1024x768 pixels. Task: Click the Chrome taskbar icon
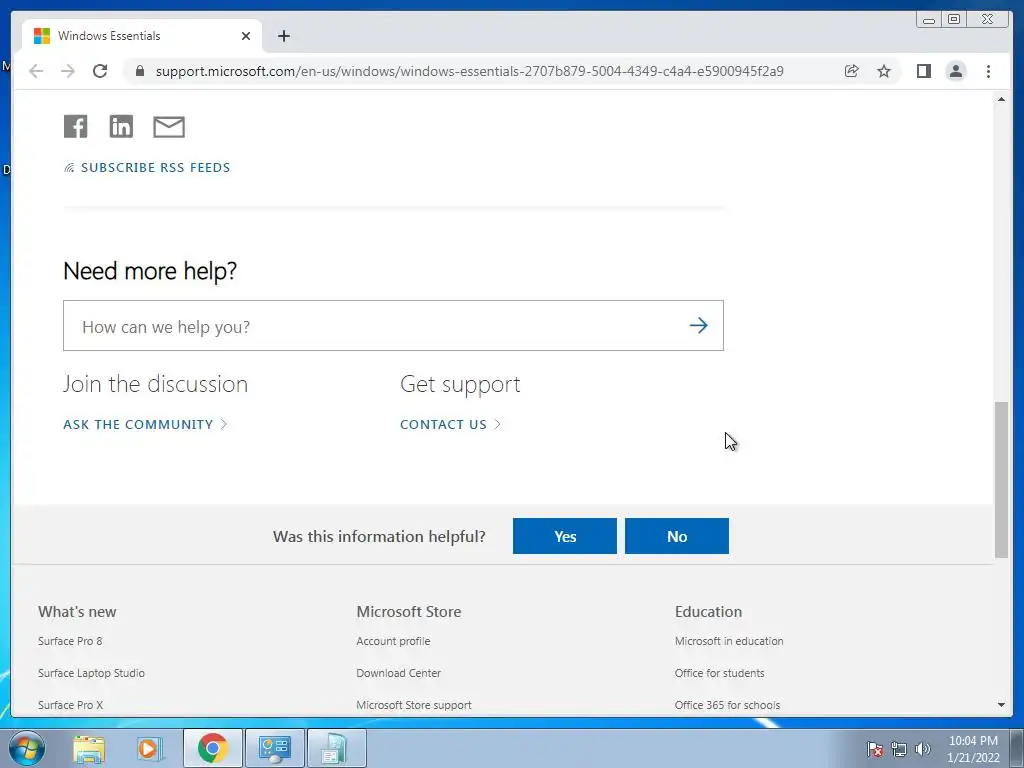pos(212,748)
